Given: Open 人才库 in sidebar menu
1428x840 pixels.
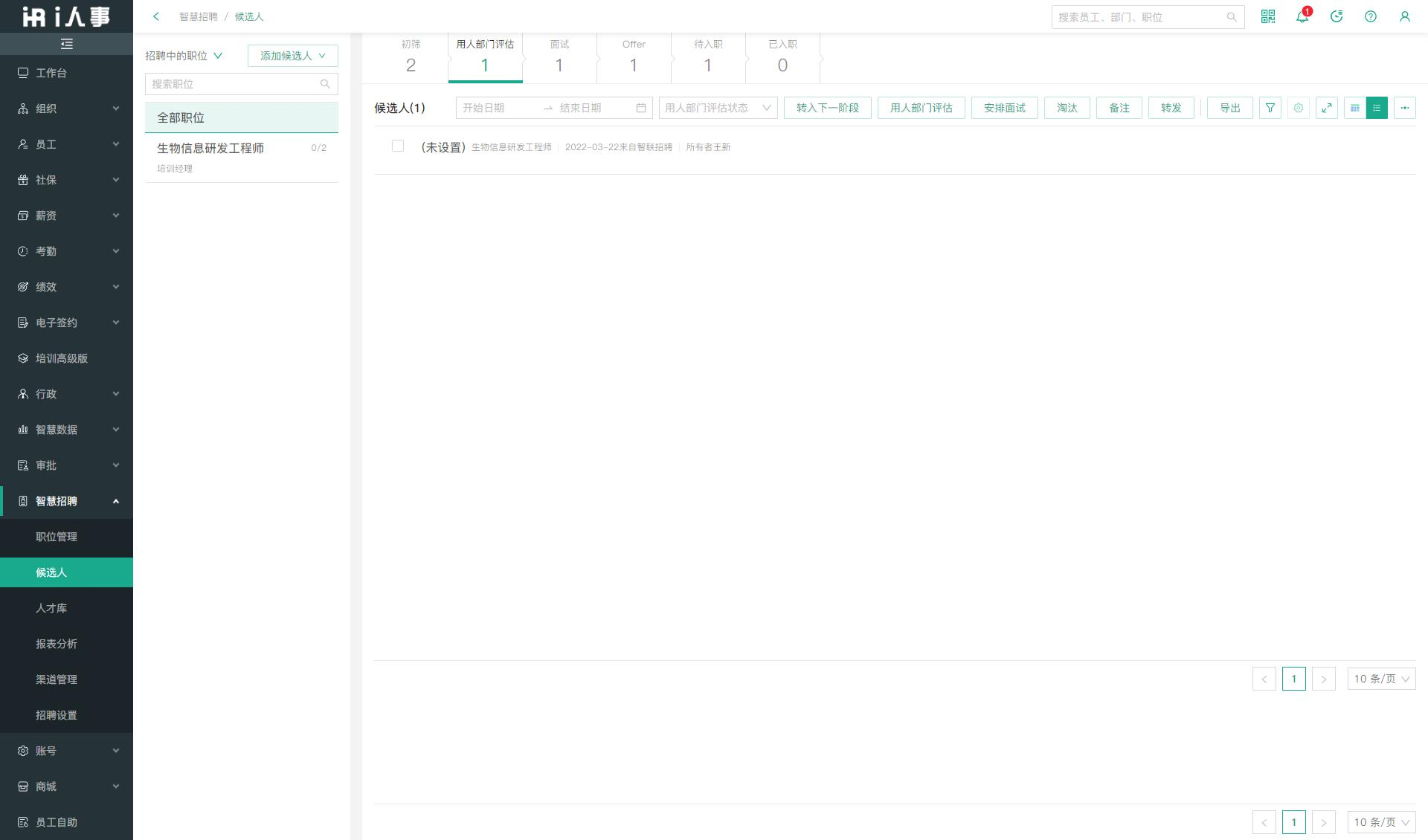Looking at the screenshot, I should [x=51, y=608].
